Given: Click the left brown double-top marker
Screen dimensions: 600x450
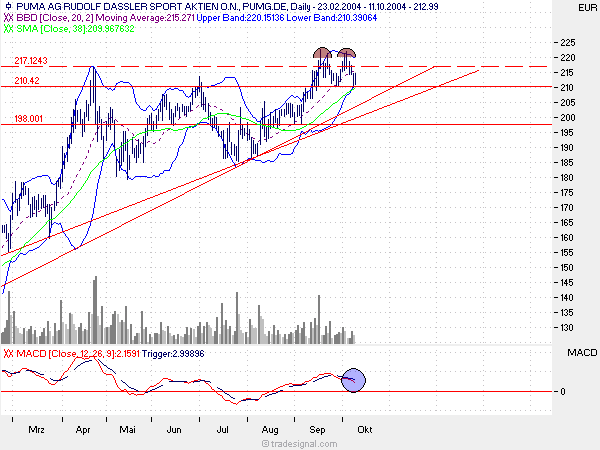Looking at the screenshot, I should [322, 53].
